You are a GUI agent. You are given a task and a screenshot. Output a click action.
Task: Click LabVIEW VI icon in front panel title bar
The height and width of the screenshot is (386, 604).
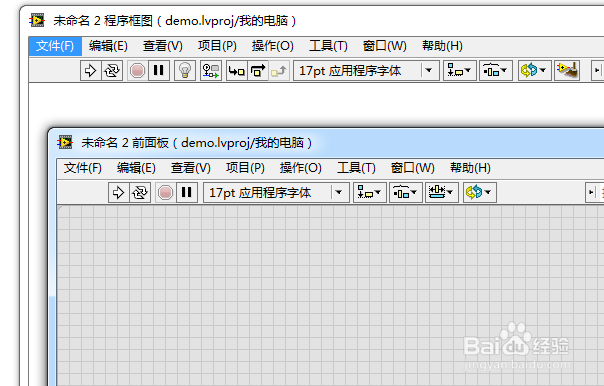point(65,142)
